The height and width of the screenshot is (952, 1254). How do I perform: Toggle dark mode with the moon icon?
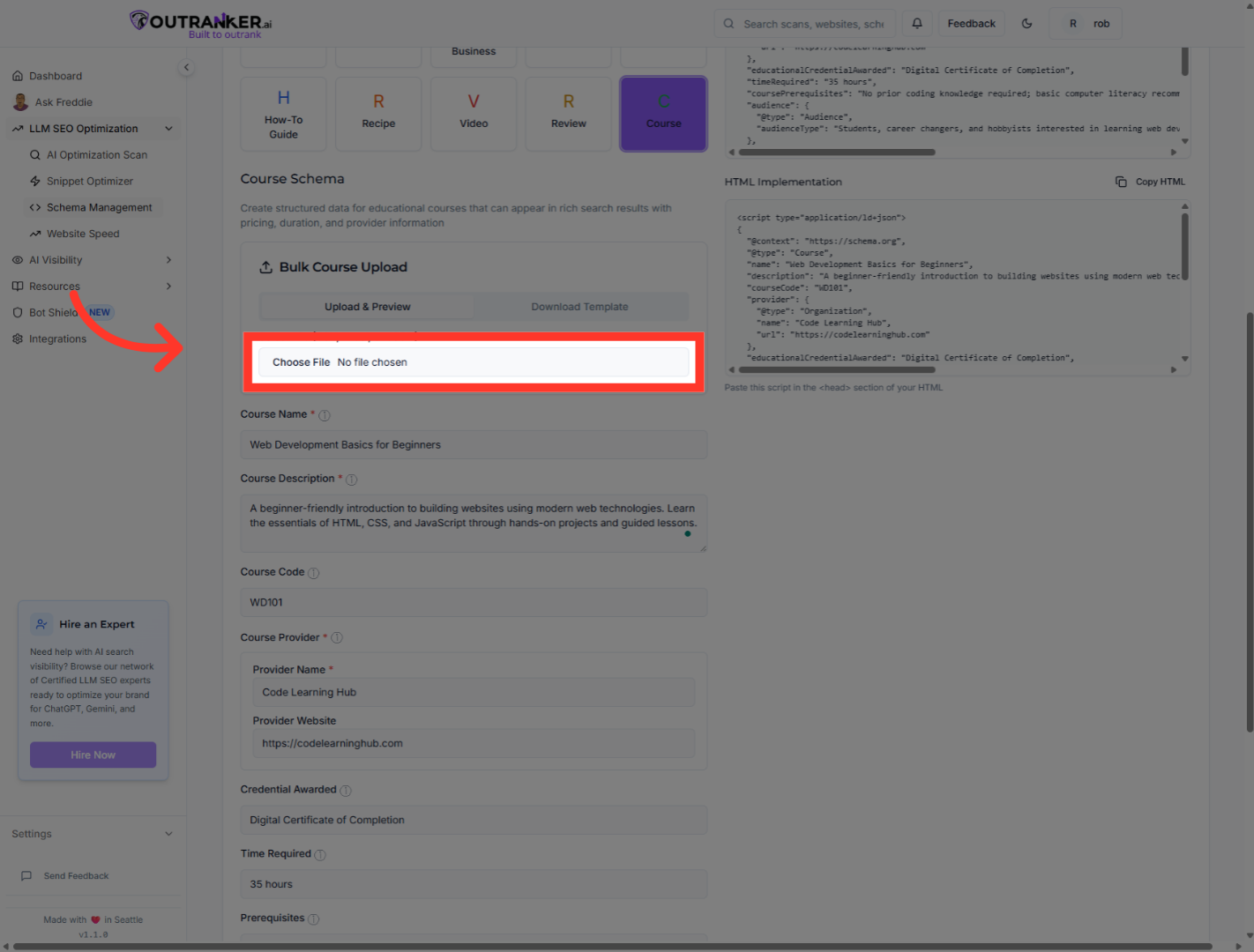(1026, 23)
